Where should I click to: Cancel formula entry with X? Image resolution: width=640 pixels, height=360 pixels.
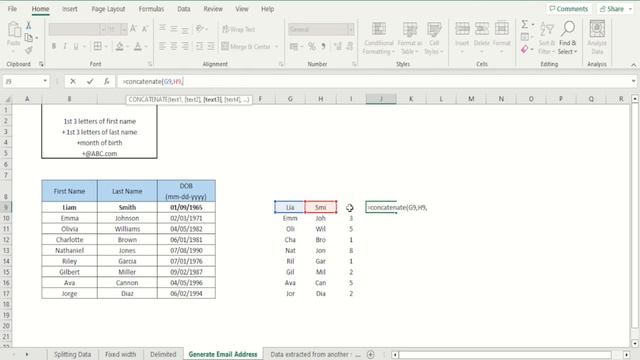click(x=73, y=82)
